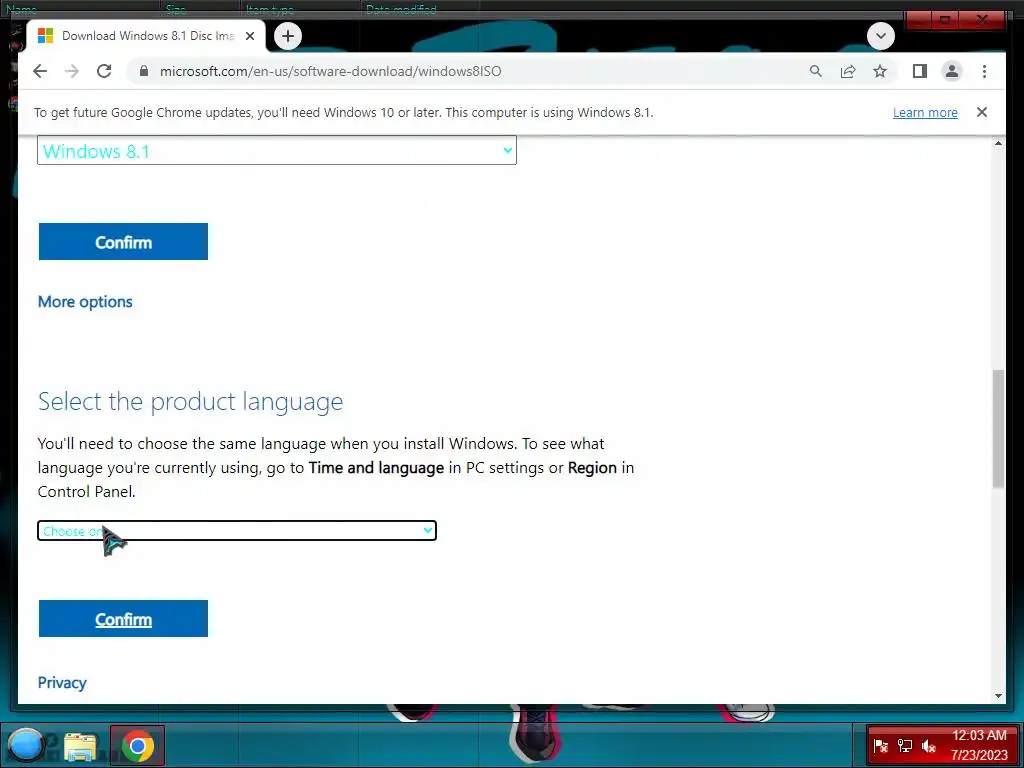Screen dimensions: 1024x768
Task: Open Action Center flag tray icon
Action: point(880,746)
